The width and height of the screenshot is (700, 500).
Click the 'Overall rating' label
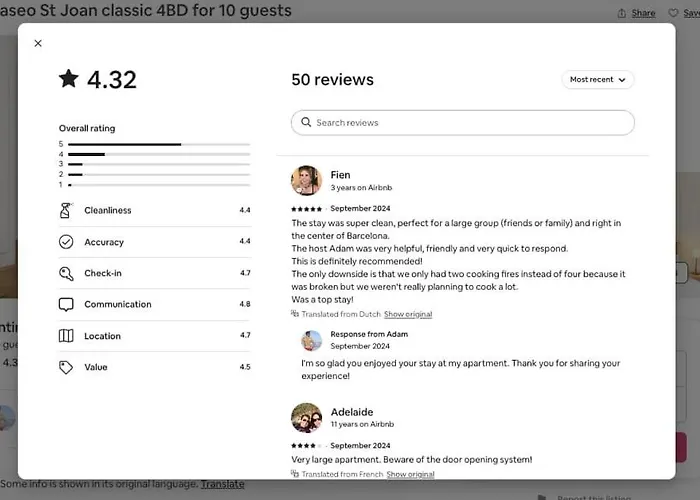[x=87, y=129]
